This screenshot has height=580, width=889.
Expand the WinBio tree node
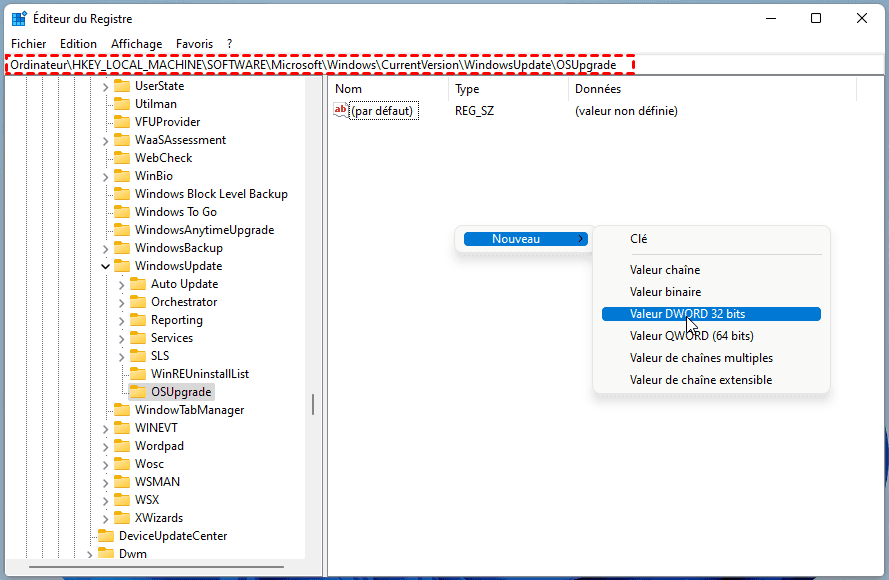pyautogui.click(x=105, y=177)
